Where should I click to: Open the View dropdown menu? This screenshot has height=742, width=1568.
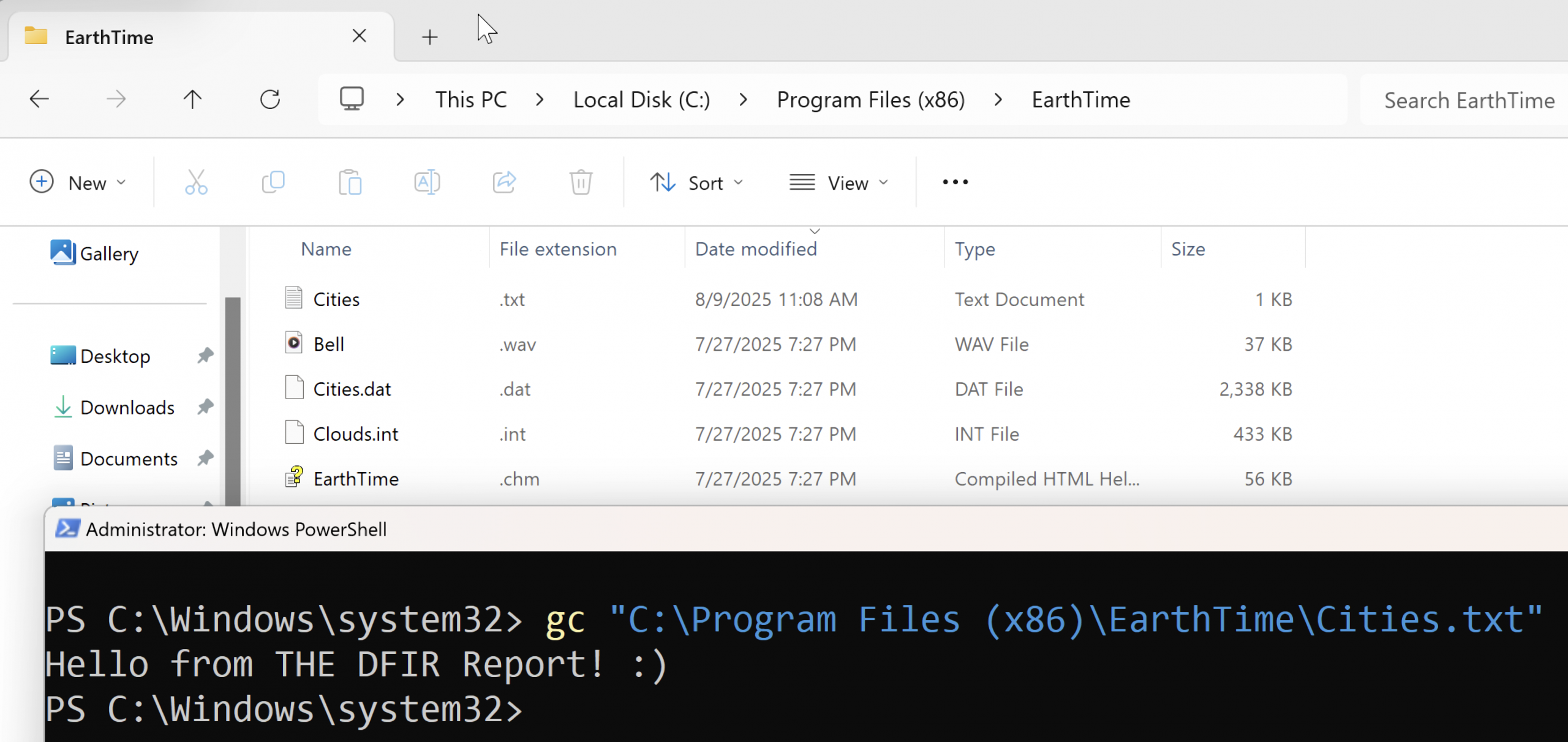[839, 182]
